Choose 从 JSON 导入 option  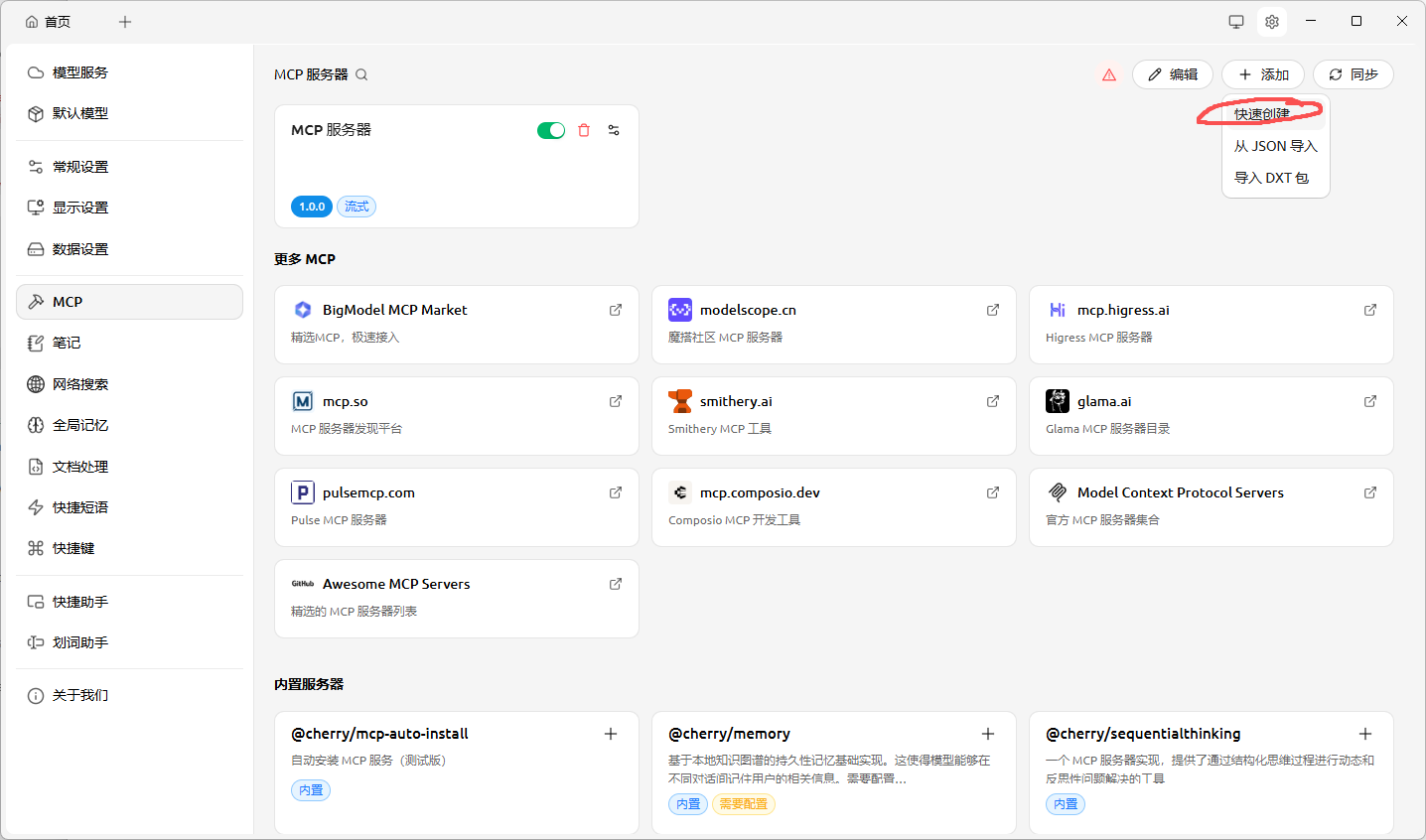point(1276,146)
